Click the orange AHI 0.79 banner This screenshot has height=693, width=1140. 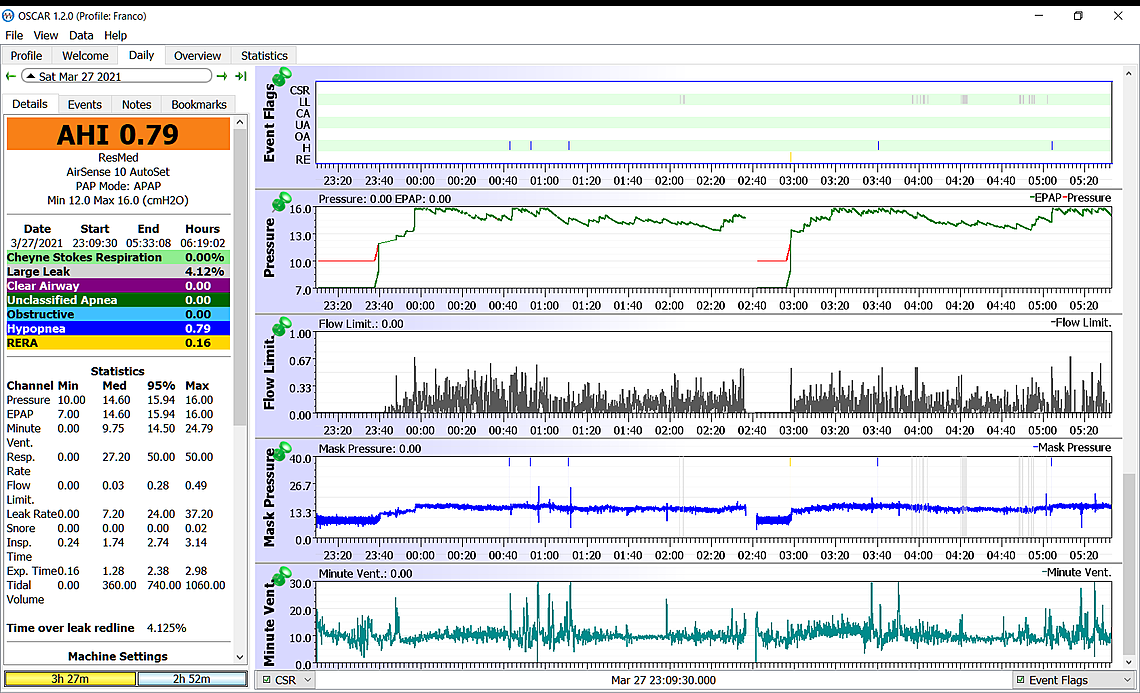click(x=118, y=135)
